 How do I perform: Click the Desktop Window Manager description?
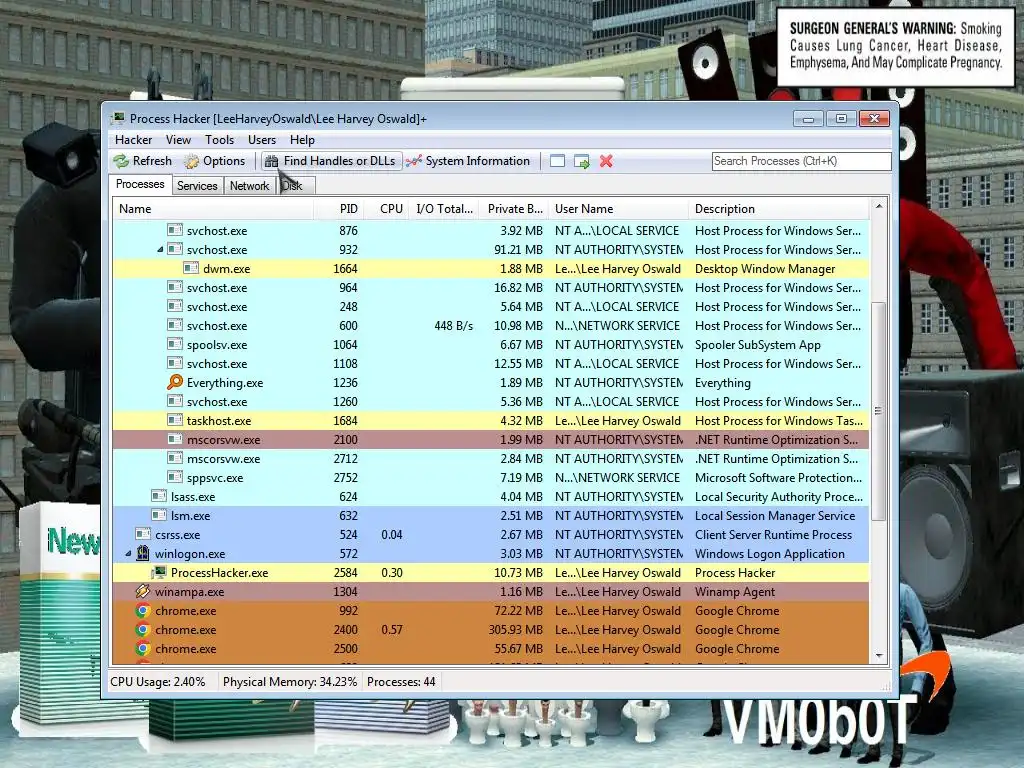pos(765,268)
